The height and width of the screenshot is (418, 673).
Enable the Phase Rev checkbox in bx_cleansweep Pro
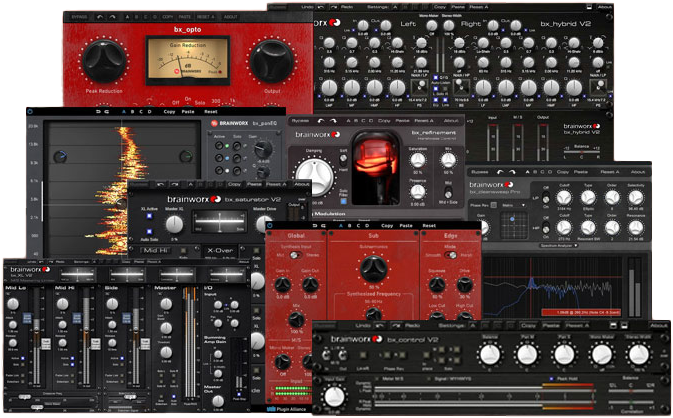coord(494,205)
